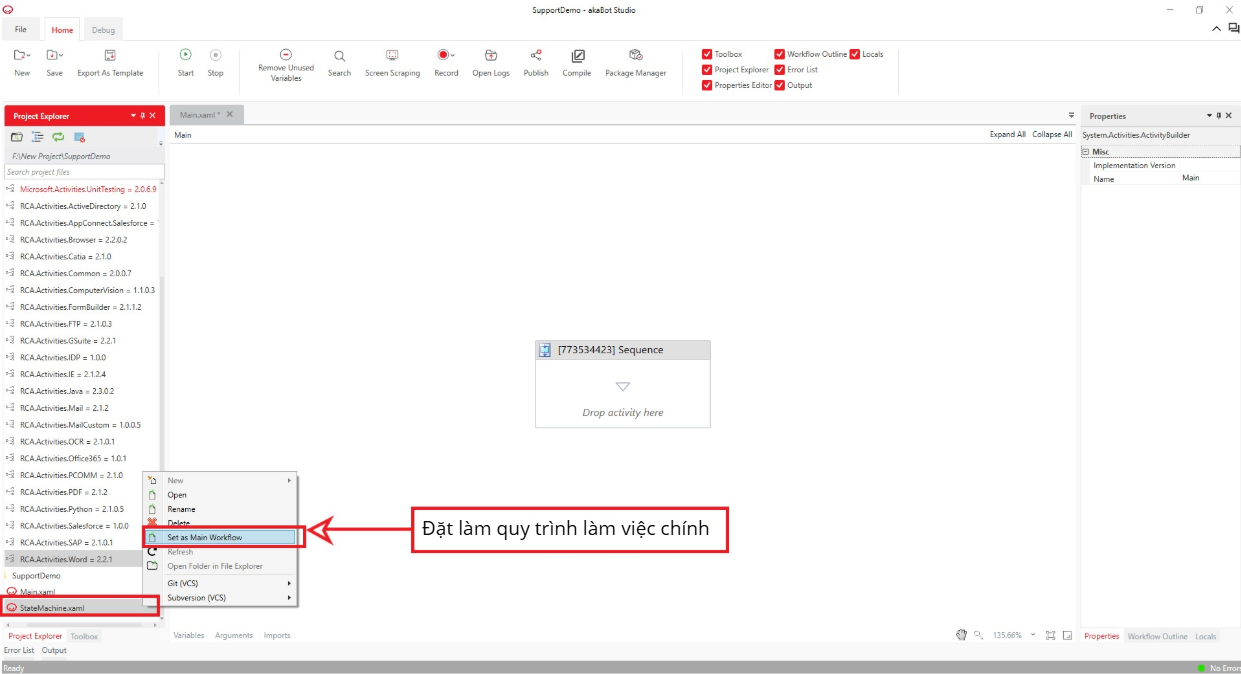Open the Properties panel options dropdown
Screen dimensions: 1241x674
pyautogui.click(x=1209, y=116)
